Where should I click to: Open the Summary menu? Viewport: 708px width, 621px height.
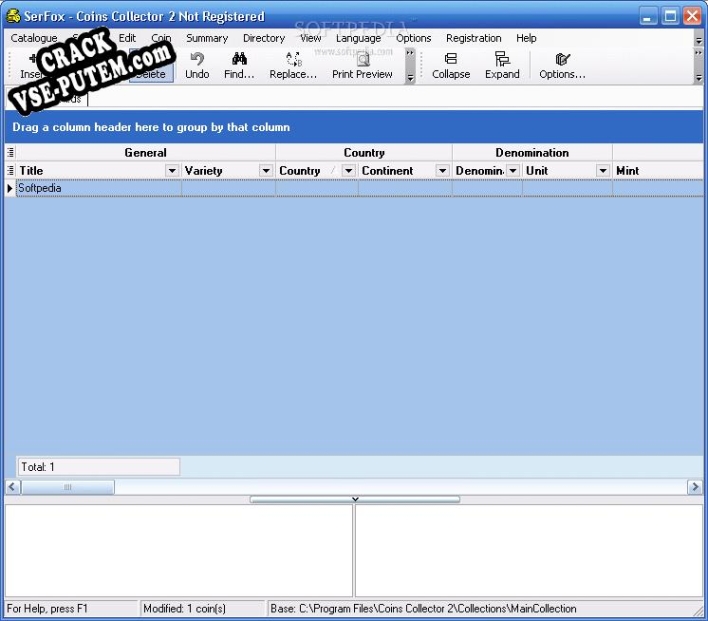(x=207, y=38)
